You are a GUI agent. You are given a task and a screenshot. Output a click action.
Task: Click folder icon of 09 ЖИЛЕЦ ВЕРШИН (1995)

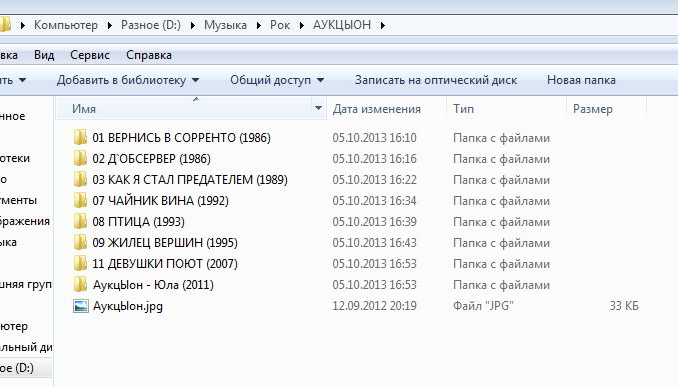(x=80, y=243)
